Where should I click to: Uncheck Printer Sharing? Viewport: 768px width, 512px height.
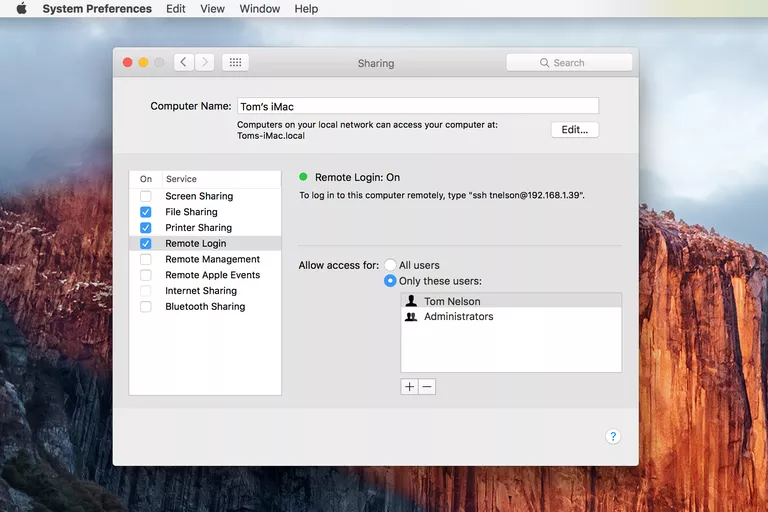[145, 227]
